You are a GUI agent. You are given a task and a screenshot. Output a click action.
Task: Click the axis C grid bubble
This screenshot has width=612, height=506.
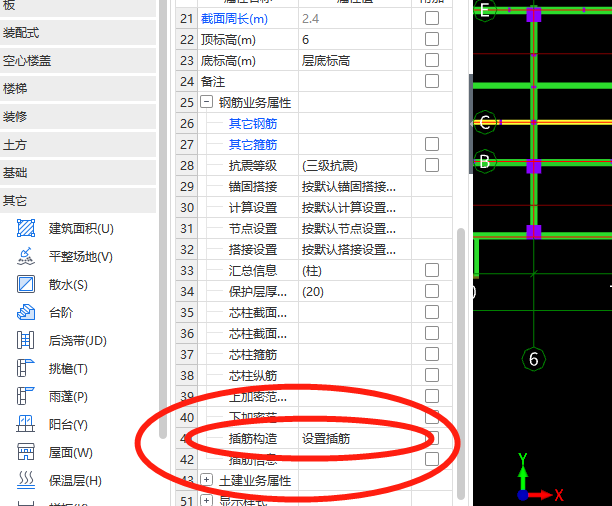(x=485, y=122)
